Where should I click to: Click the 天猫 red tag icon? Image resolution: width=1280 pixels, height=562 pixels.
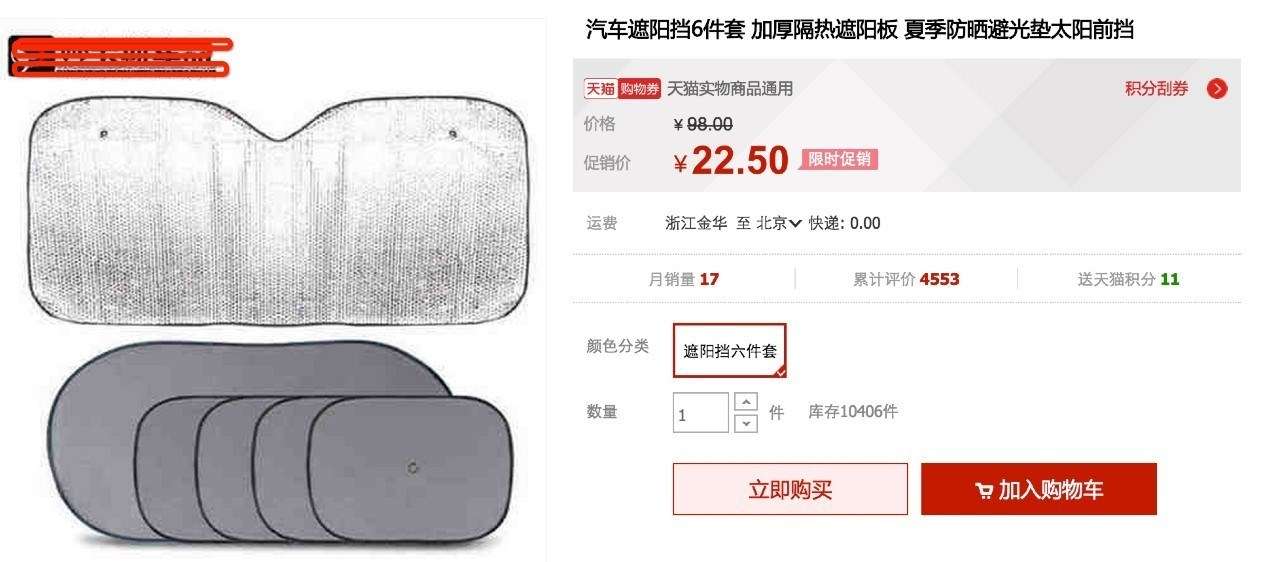pos(600,89)
